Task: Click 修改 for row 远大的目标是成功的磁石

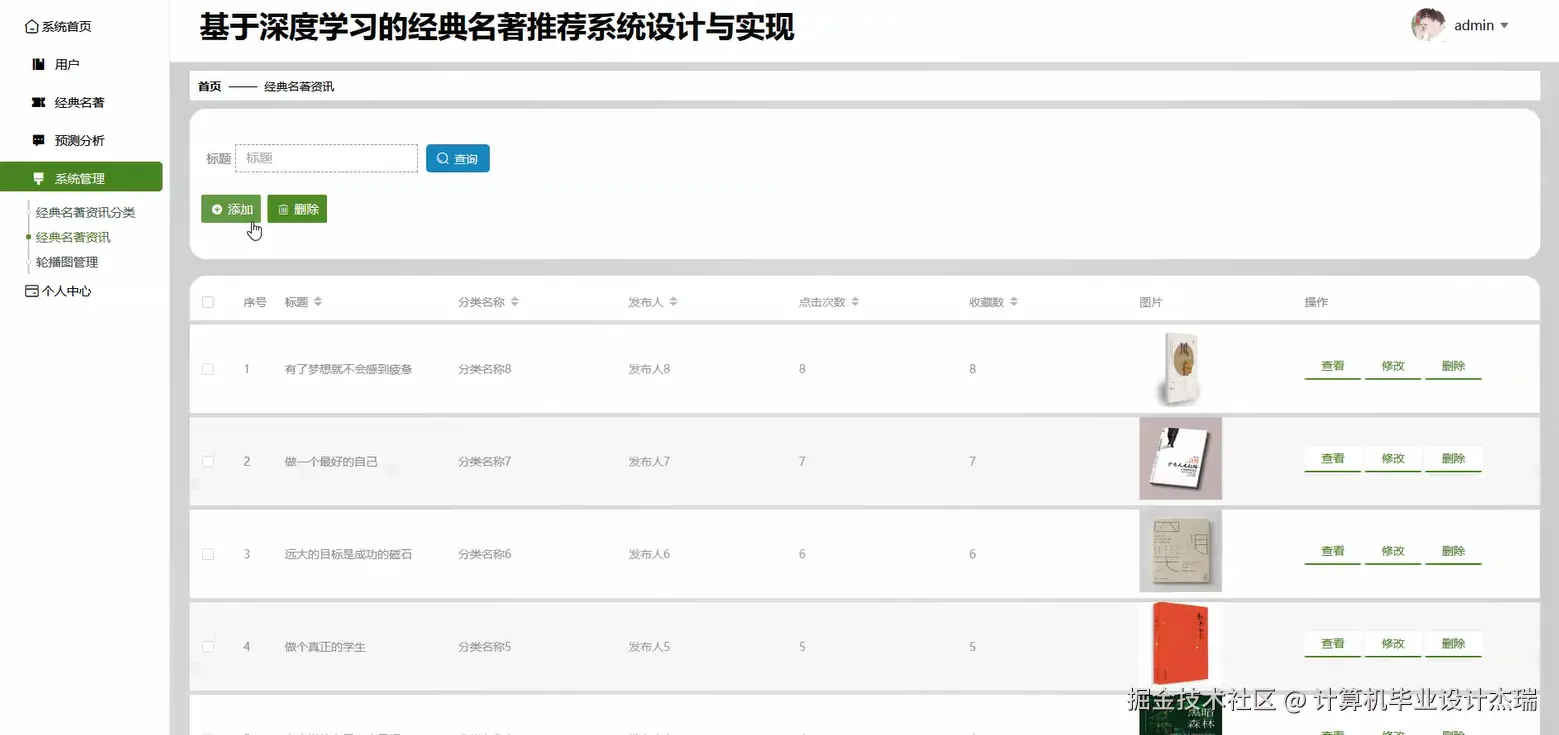Action: (1393, 552)
